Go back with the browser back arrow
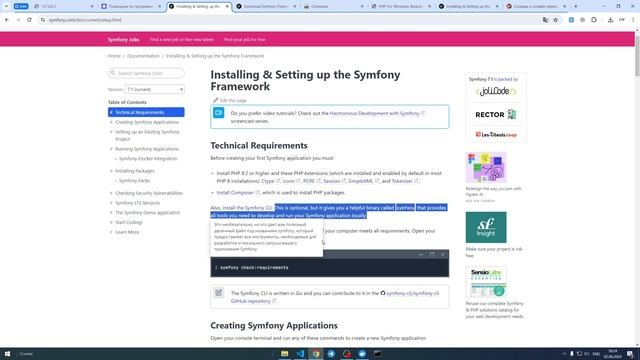 tap(7, 20)
